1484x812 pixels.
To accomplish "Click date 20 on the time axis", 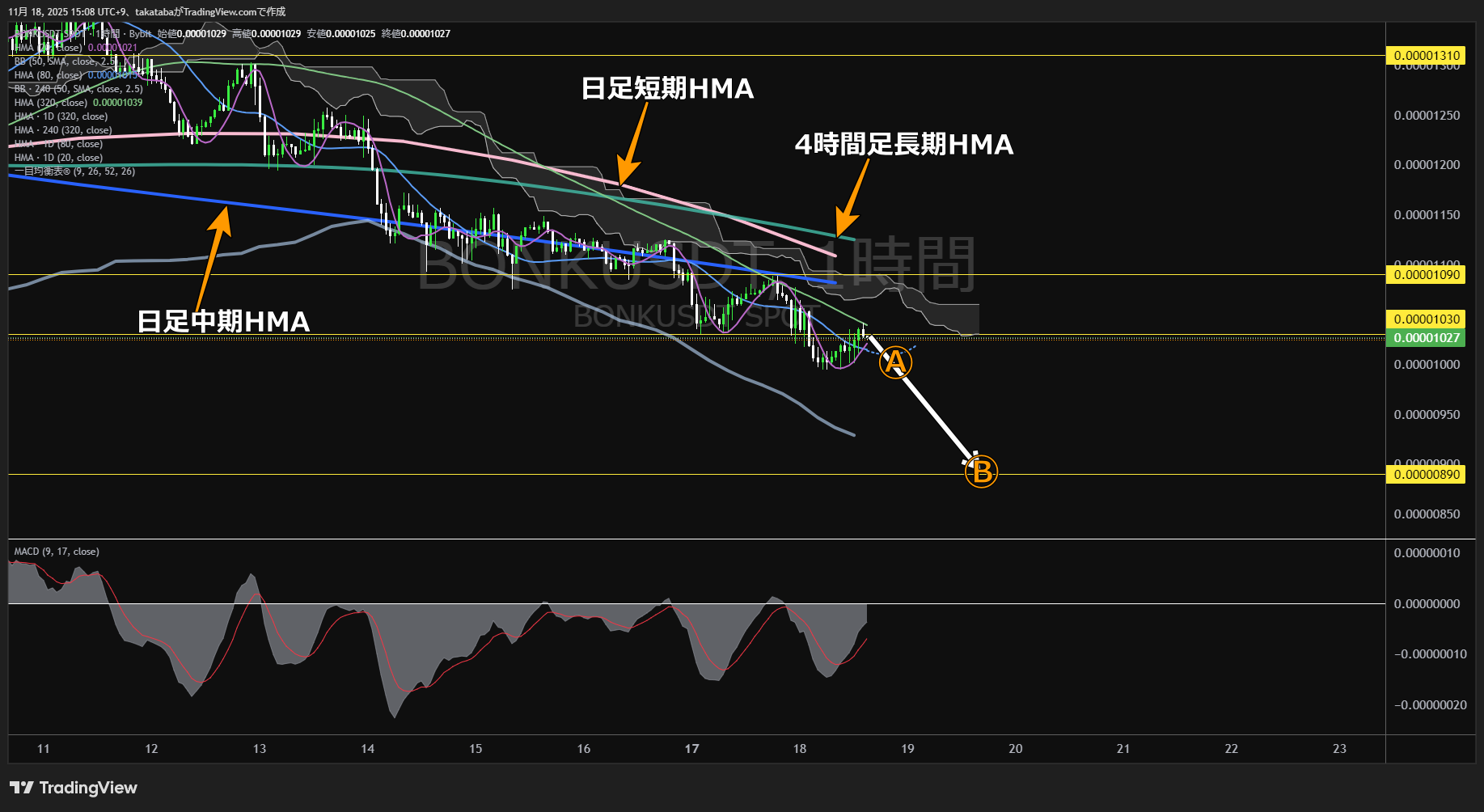I will pyautogui.click(x=1016, y=749).
